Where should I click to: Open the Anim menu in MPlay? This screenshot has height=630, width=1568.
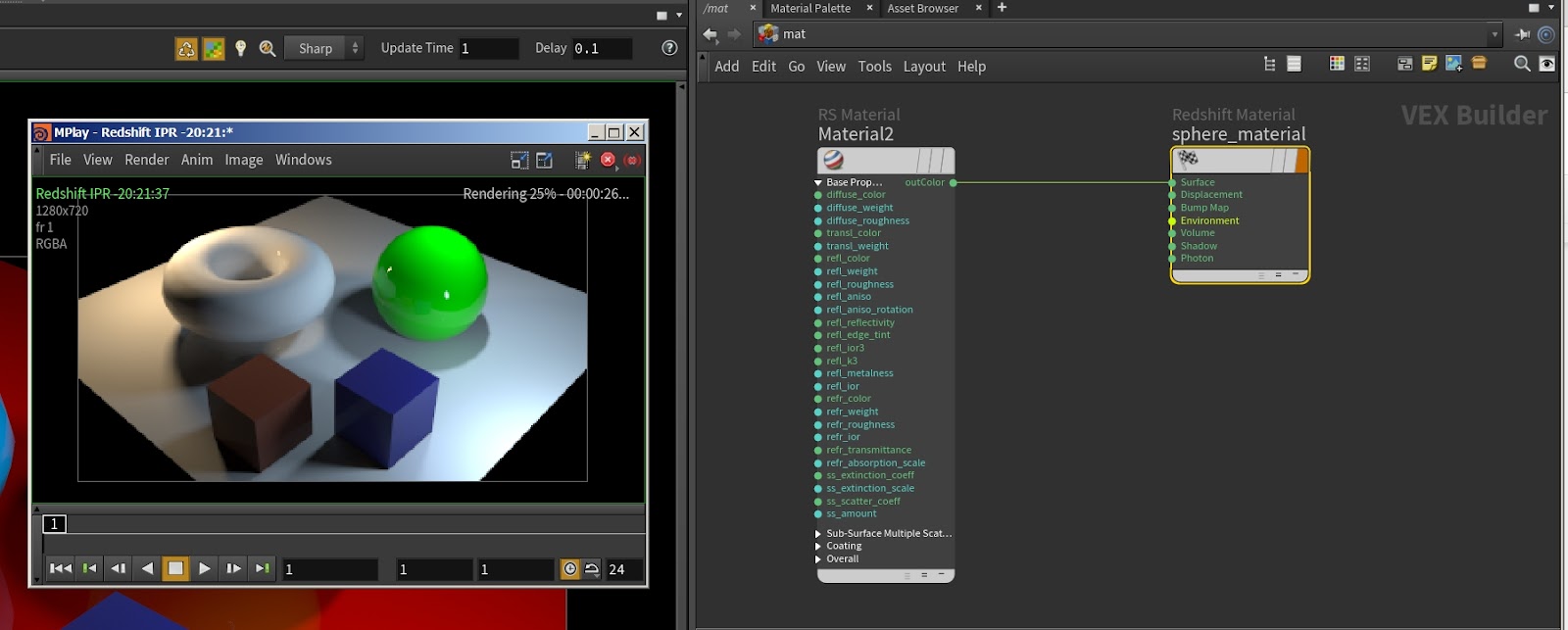coord(197,160)
